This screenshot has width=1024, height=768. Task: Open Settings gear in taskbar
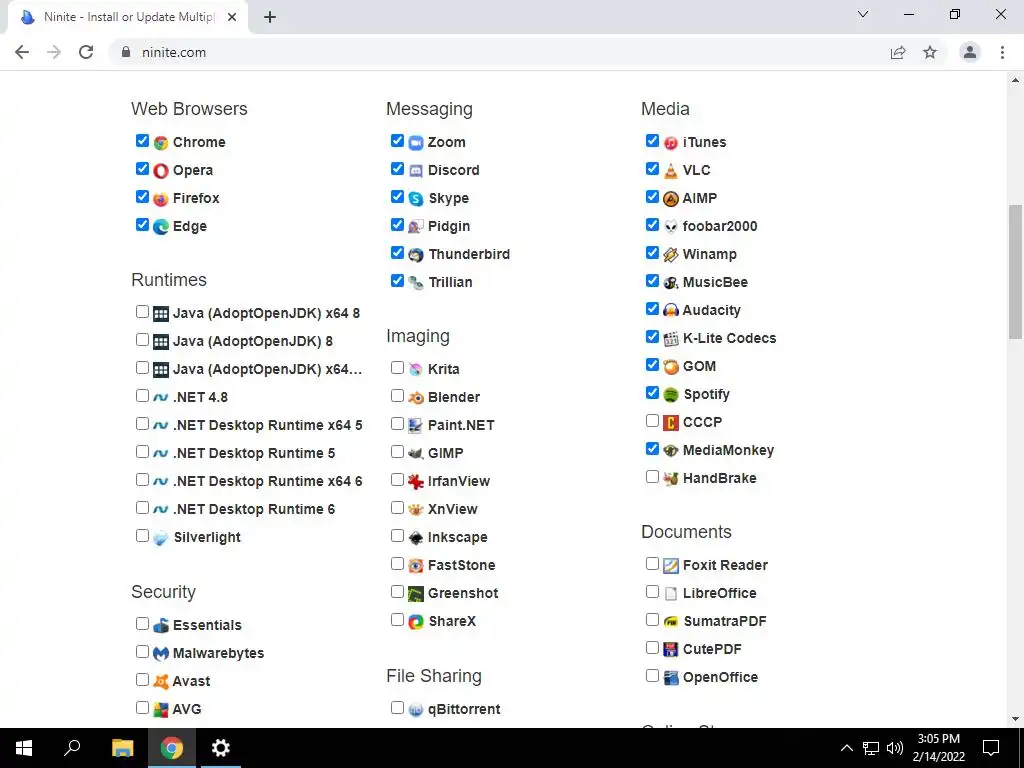(221, 748)
